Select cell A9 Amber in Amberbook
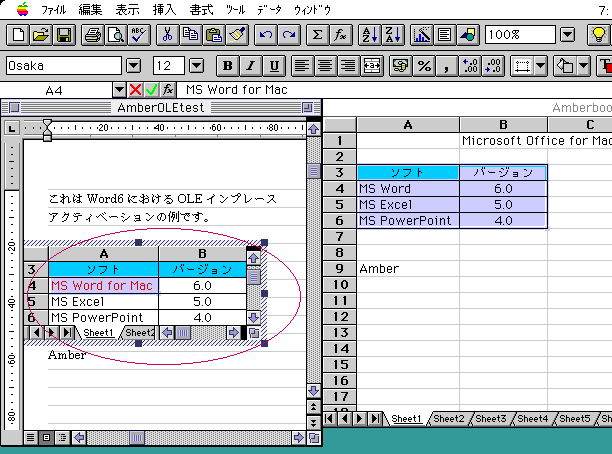The width and height of the screenshot is (612, 454). tap(408, 269)
